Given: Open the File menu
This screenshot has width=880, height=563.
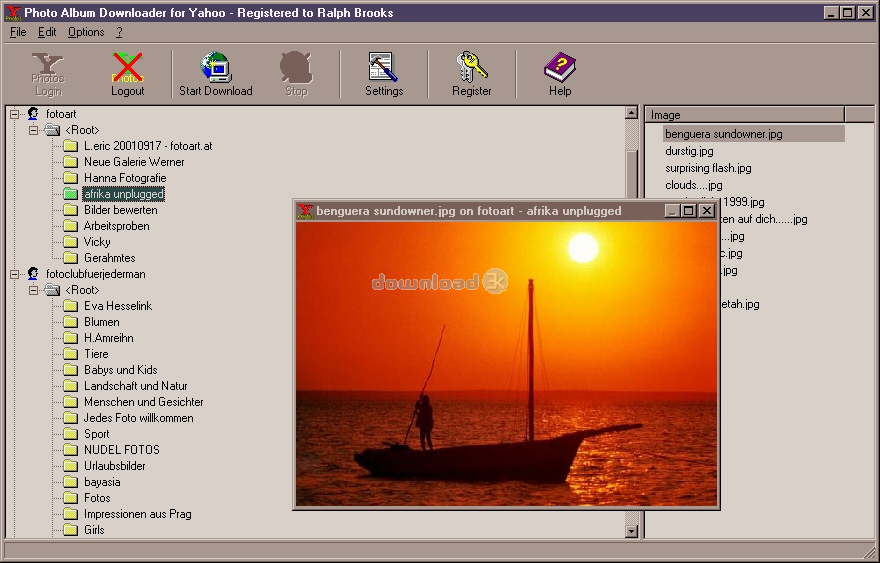Looking at the screenshot, I should pyautogui.click(x=18, y=32).
